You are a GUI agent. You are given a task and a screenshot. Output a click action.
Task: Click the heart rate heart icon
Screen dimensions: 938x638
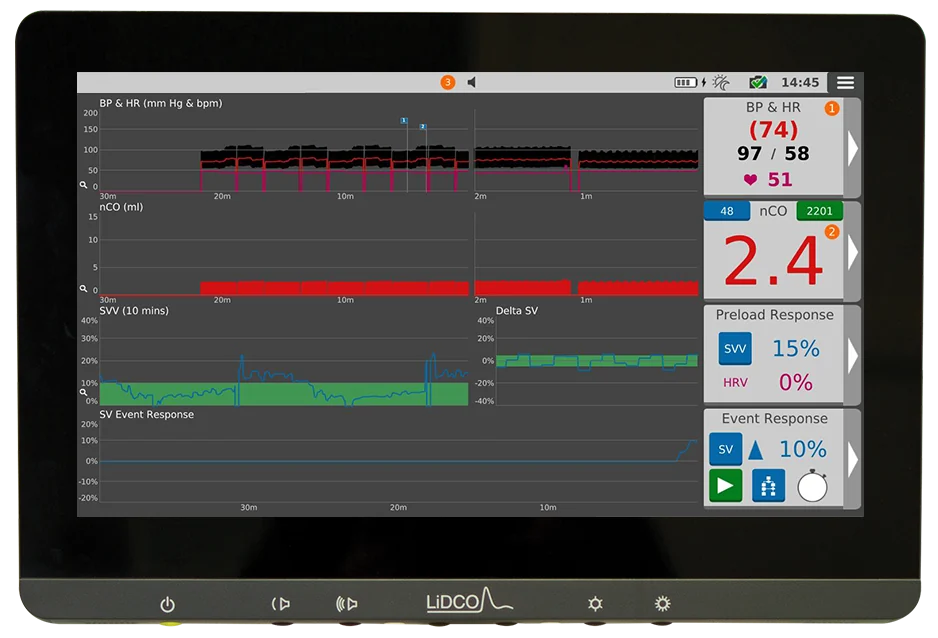click(750, 179)
